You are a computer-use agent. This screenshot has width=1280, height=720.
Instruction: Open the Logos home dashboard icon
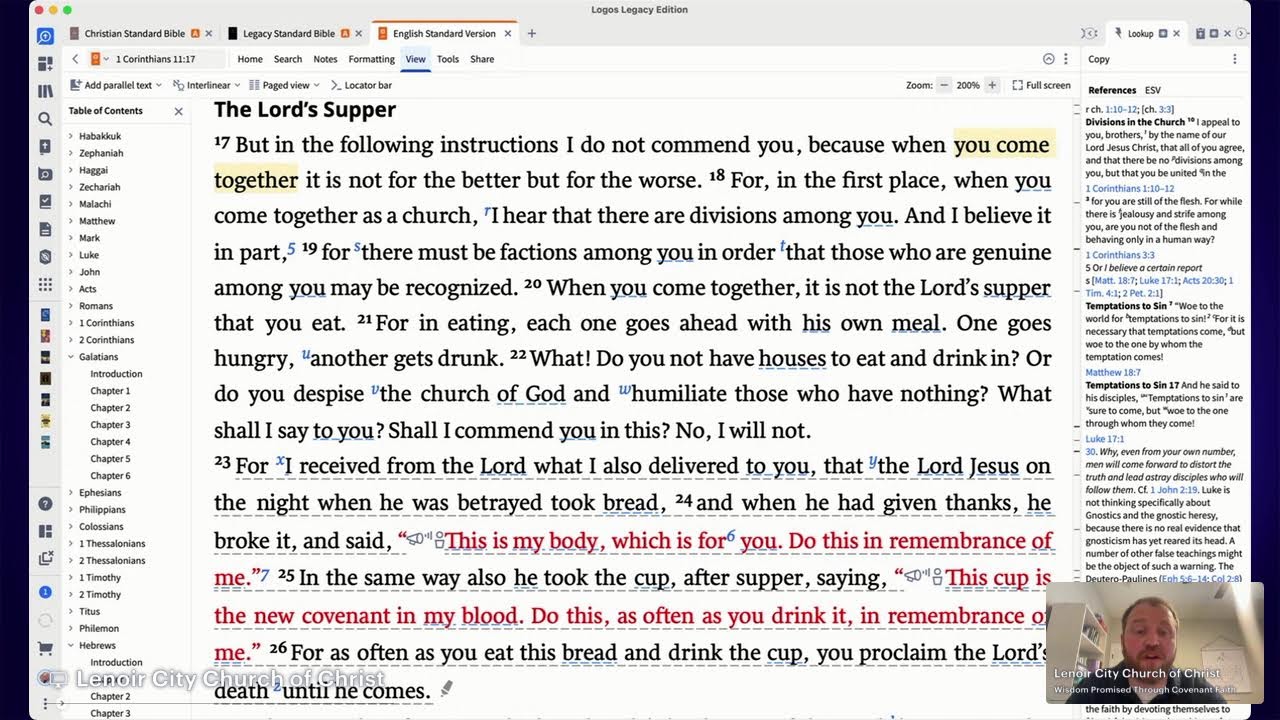[45, 36]
